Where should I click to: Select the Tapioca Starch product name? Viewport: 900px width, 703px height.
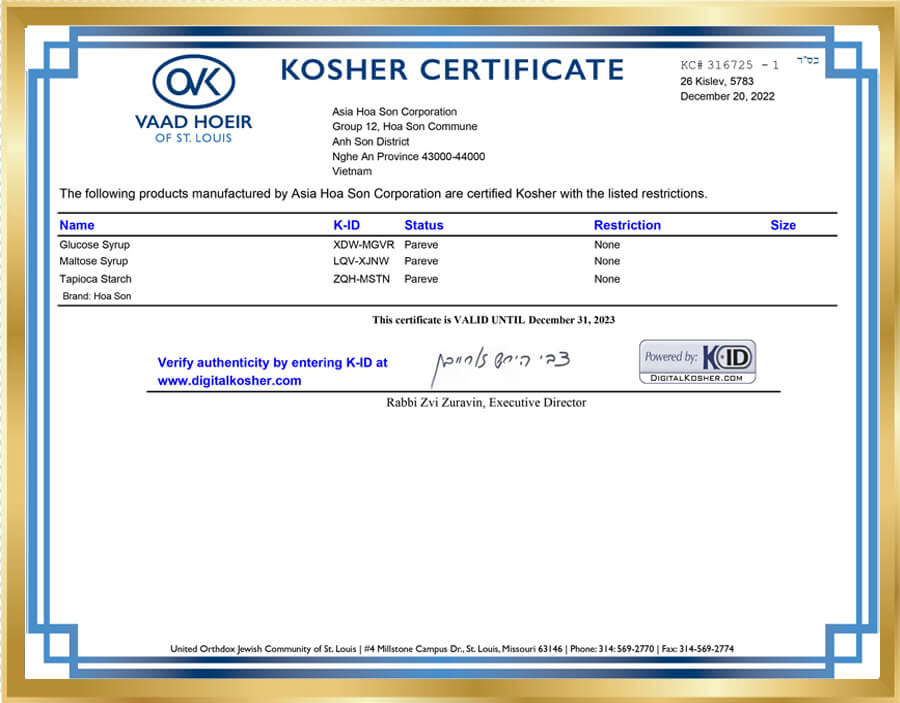95,279
